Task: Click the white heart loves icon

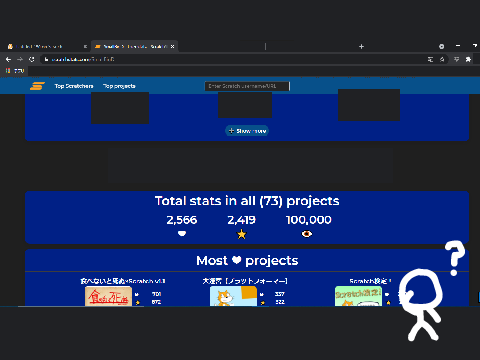Action: 182,234
